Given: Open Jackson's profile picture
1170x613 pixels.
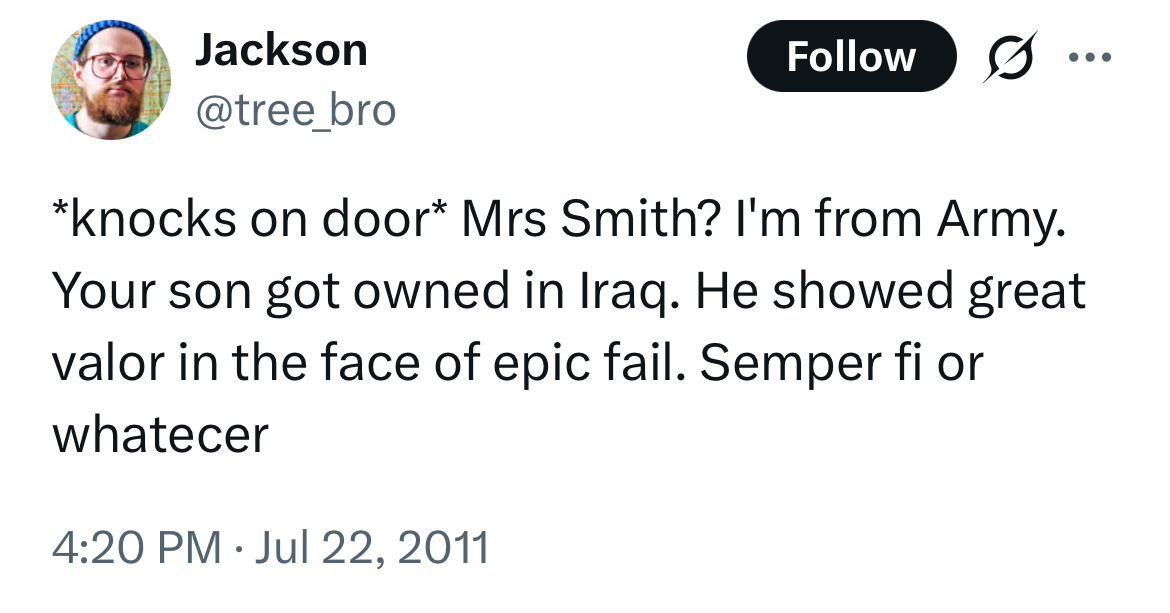Looking at the screenshot, I should click(x=109, y=79).
